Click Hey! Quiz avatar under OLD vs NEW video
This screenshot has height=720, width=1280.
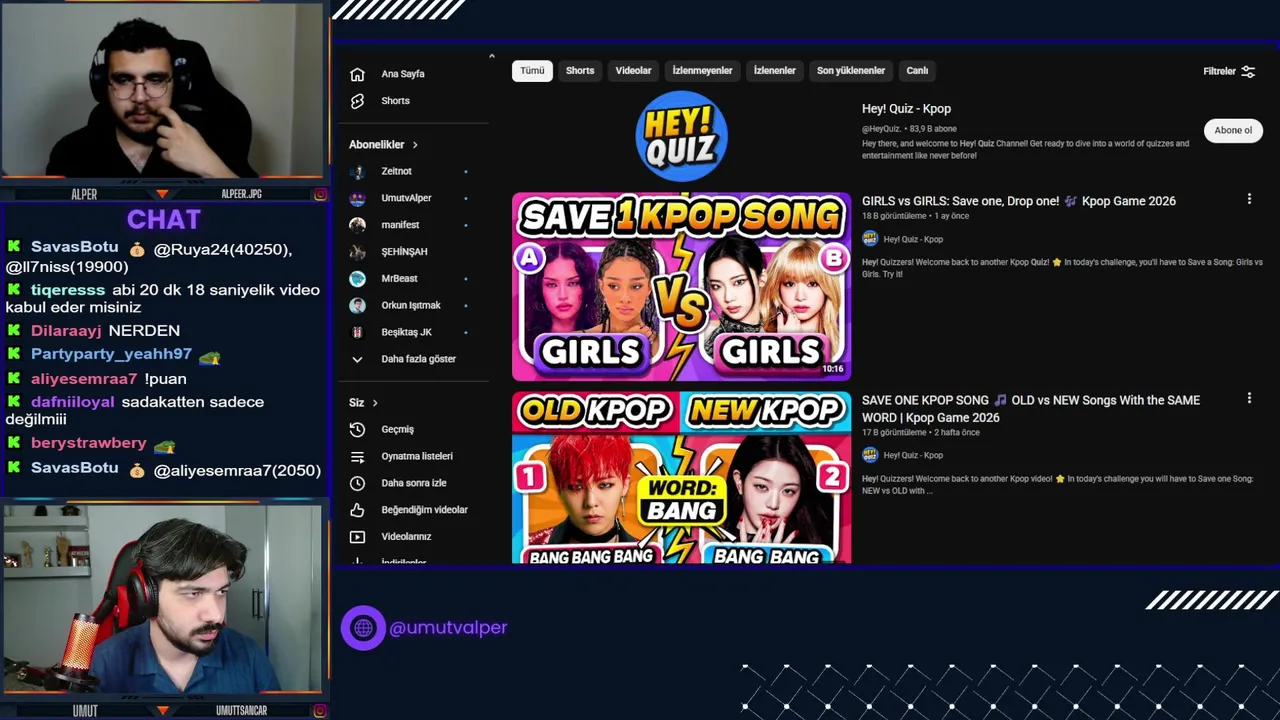[870, 455]
